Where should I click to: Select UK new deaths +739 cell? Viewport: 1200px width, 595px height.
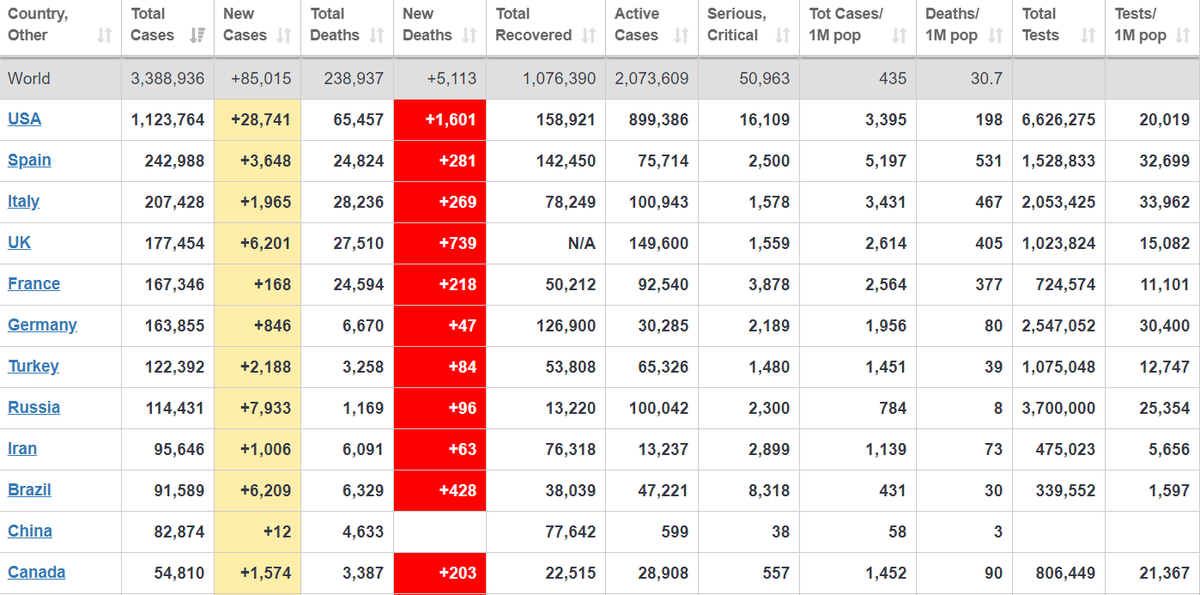pos(440,243)
